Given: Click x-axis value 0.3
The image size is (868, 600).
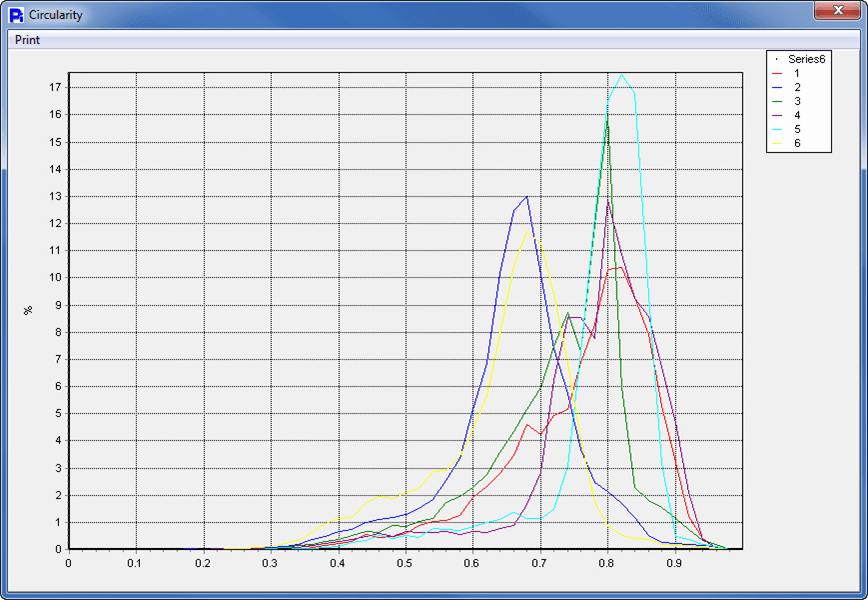Looking at the screenshot, I should (x=268, y=563).
